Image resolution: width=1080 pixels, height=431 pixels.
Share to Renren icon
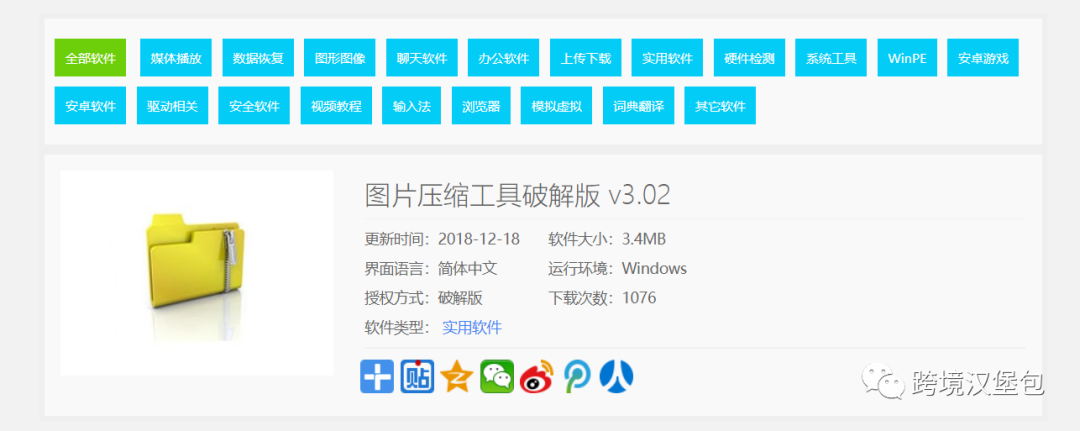coord(616,375)
